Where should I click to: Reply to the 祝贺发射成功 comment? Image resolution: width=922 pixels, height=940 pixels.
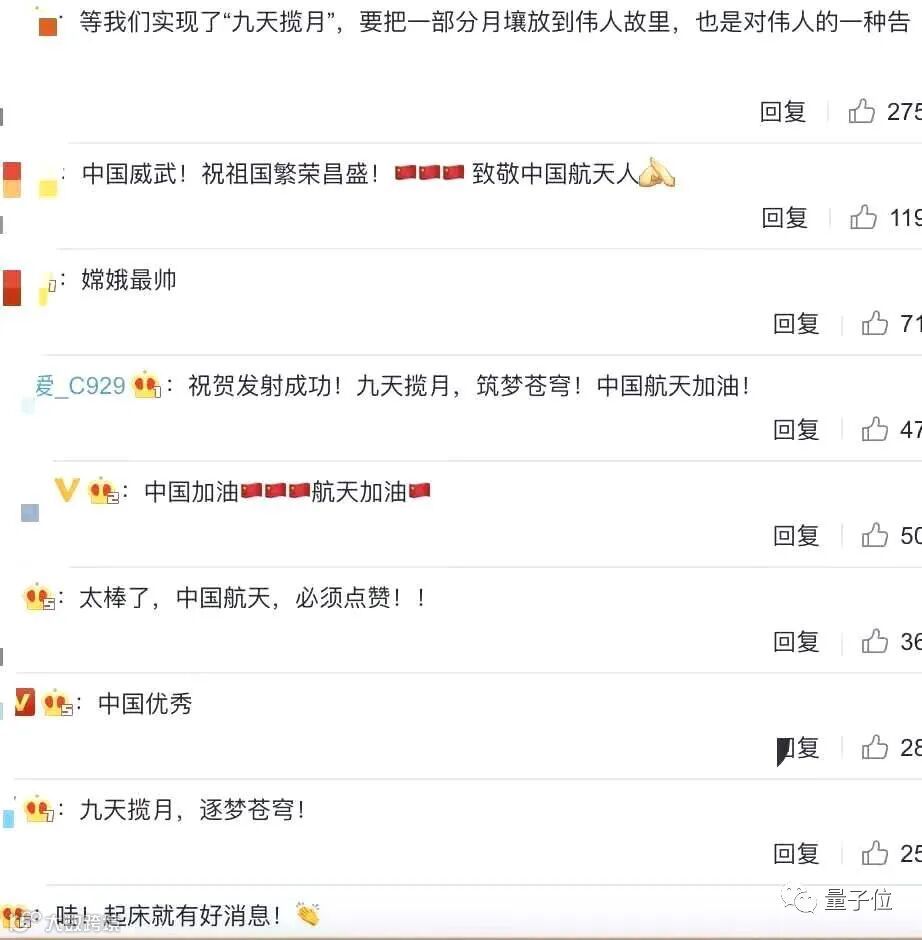(796, 430)
